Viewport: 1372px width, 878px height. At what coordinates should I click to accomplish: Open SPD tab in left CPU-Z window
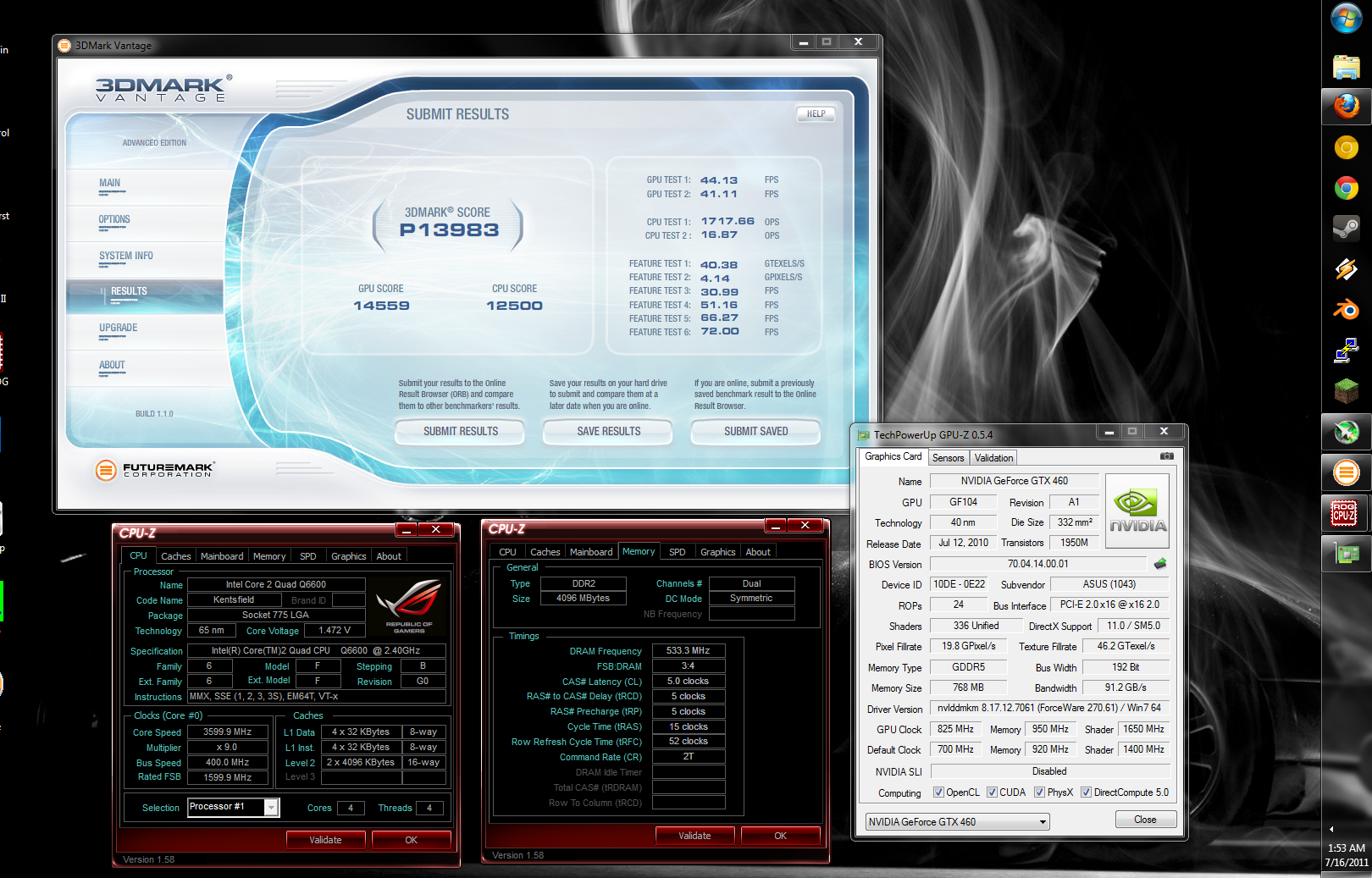click(x=308, y=556)
